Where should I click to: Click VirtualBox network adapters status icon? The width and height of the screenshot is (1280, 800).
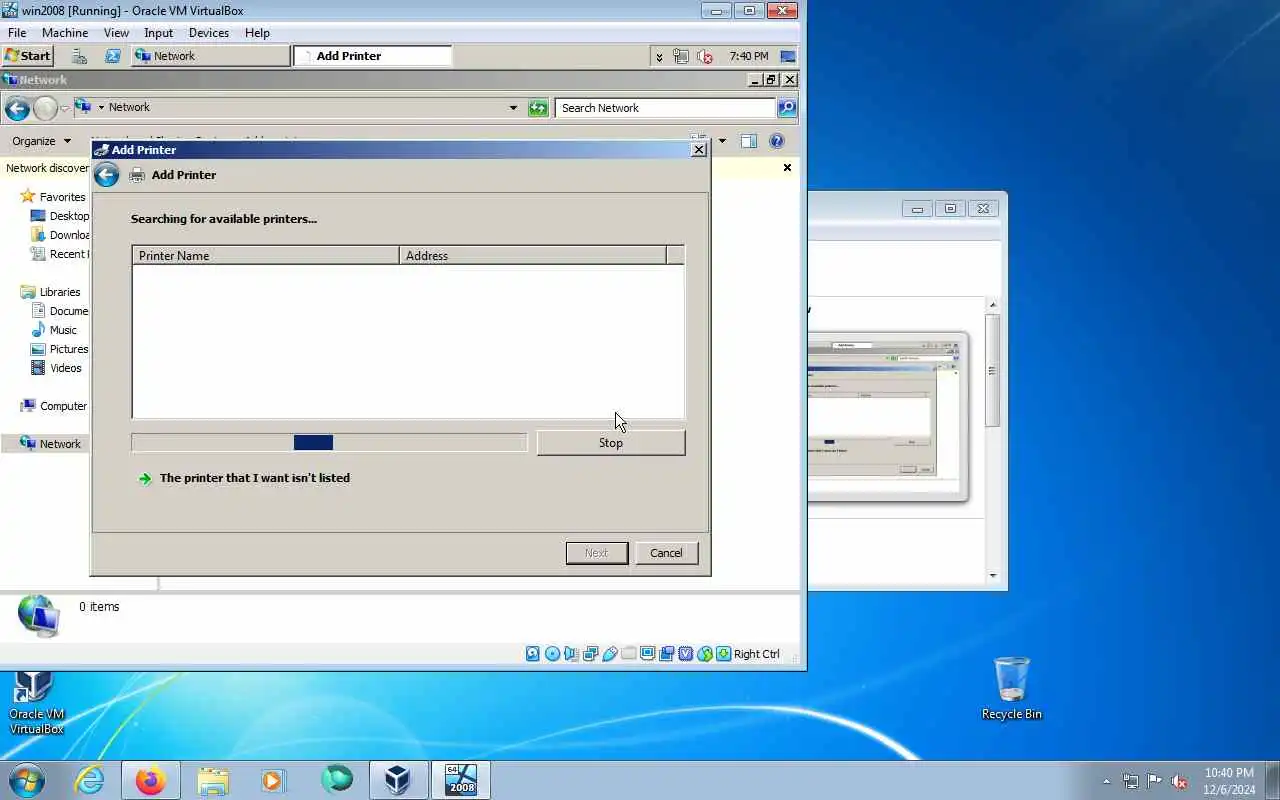pyautogui.click(x=590, y=654)
